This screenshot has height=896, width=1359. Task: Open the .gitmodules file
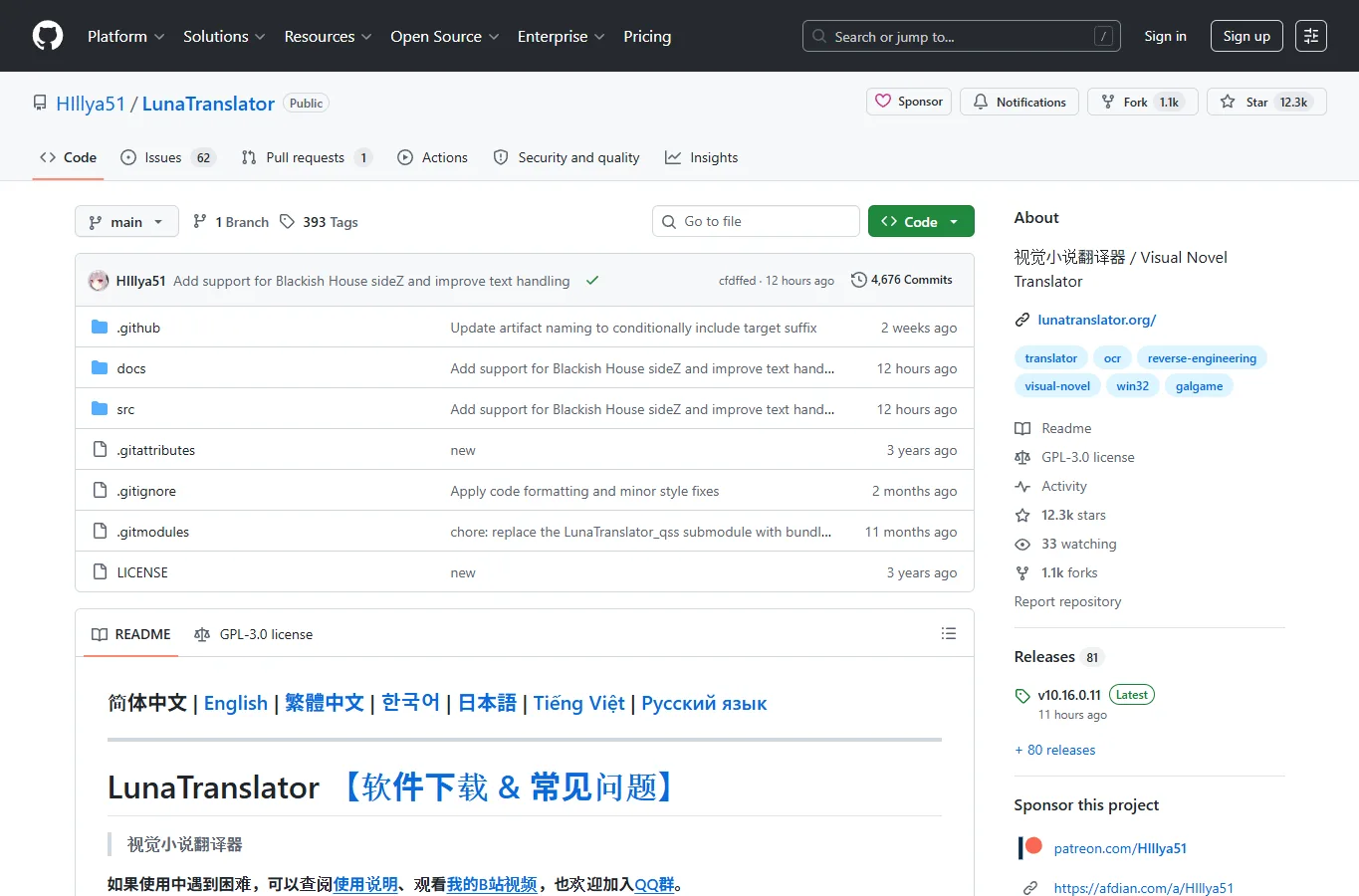click(x=153, y=532)
